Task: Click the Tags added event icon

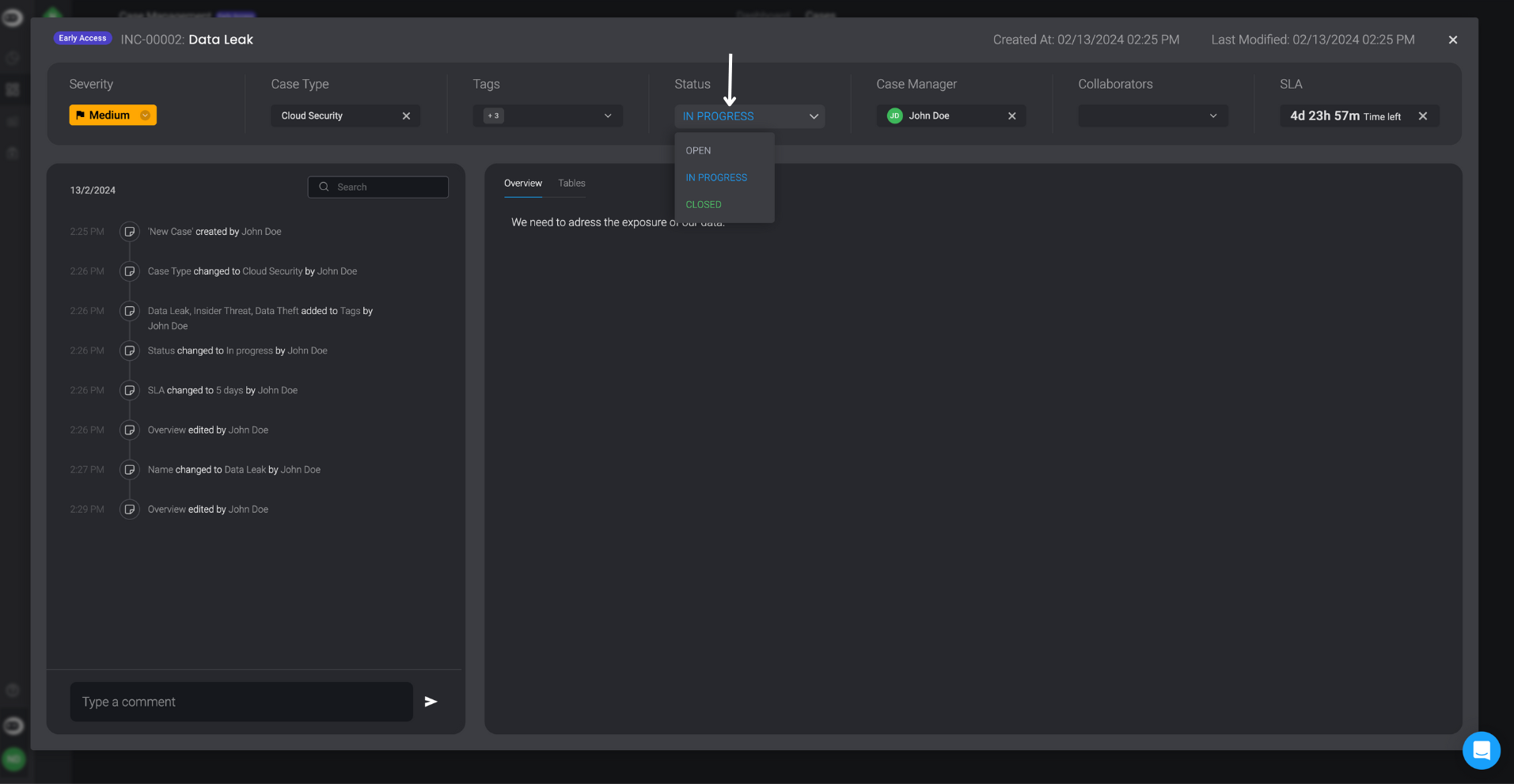Action: [x=129, y=311]
